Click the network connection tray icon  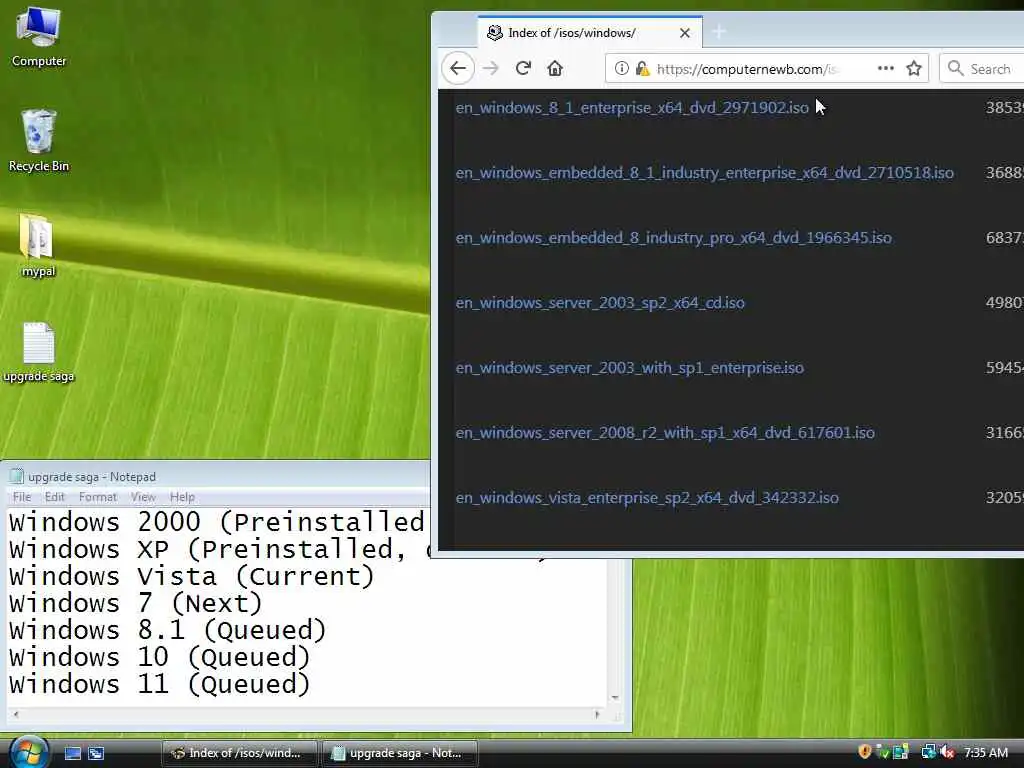(928, 752)
